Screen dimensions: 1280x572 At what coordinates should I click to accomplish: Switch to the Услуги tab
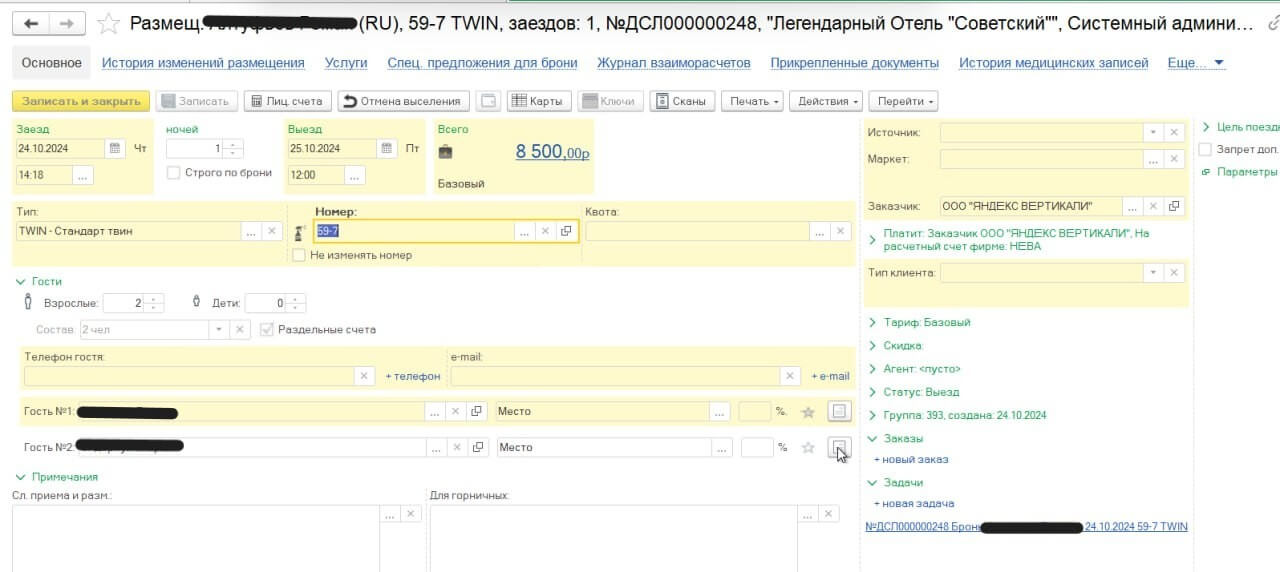coord(345,62)
